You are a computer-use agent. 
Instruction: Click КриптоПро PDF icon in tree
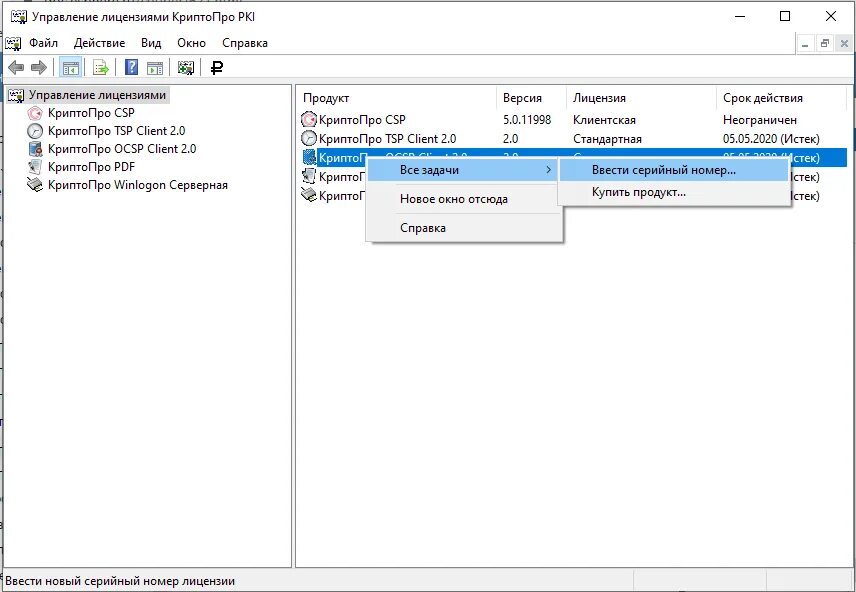coord(35,167)
